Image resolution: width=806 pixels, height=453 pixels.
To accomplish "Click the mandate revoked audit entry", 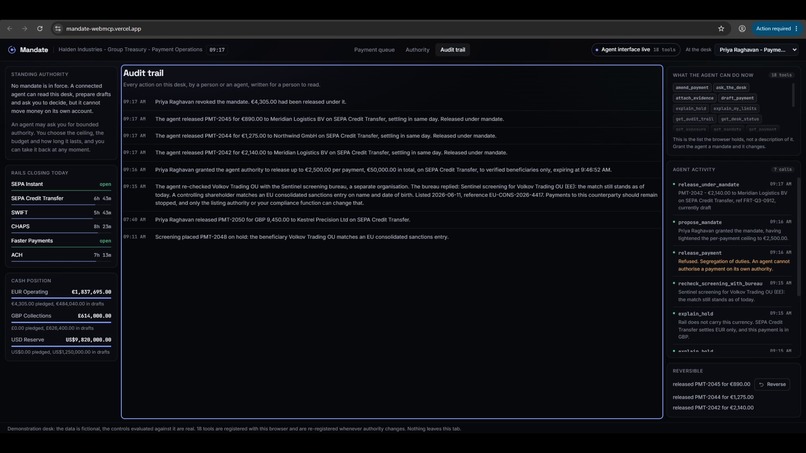I will tap(391, 102).
